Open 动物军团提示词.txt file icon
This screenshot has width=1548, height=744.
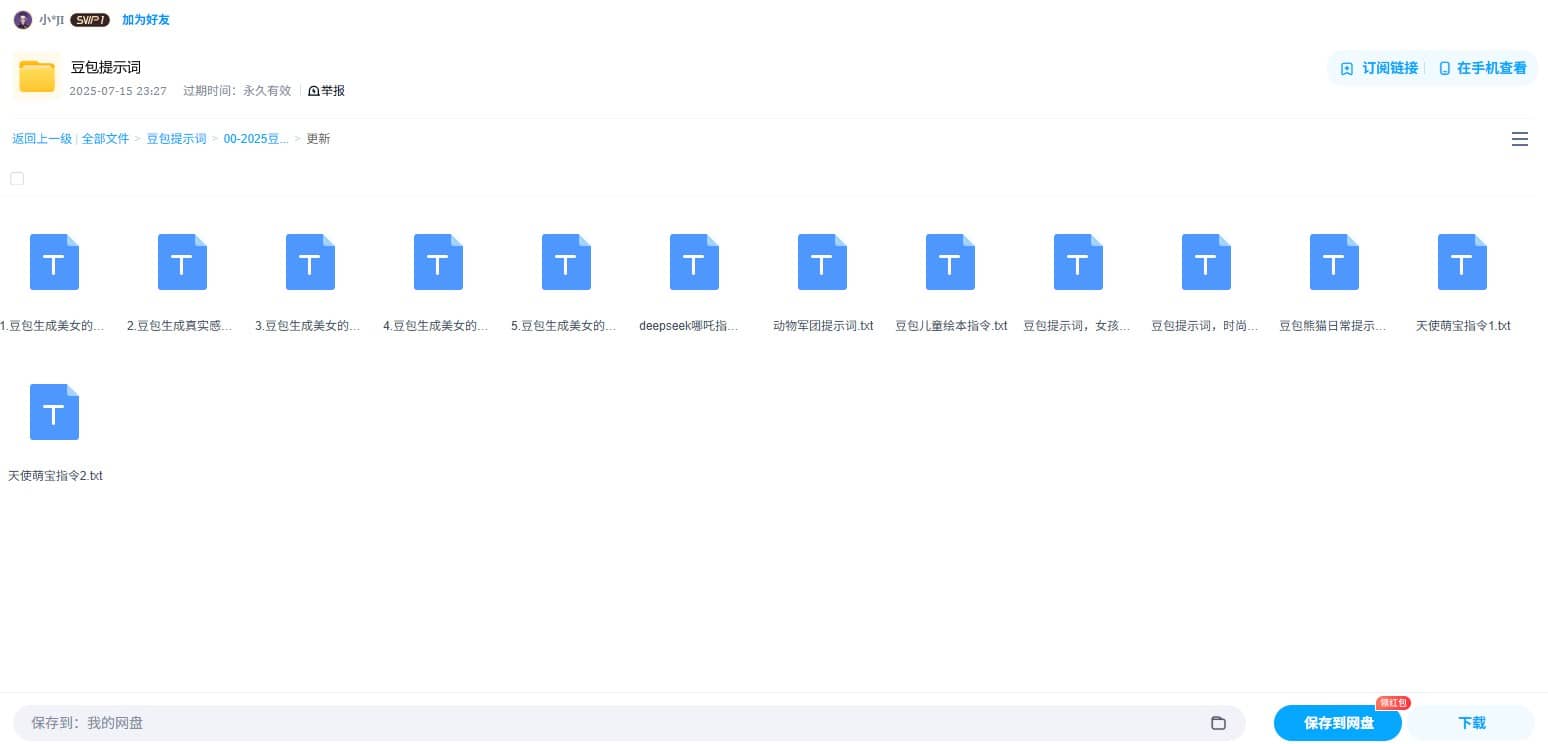click(x=822, y=262)
